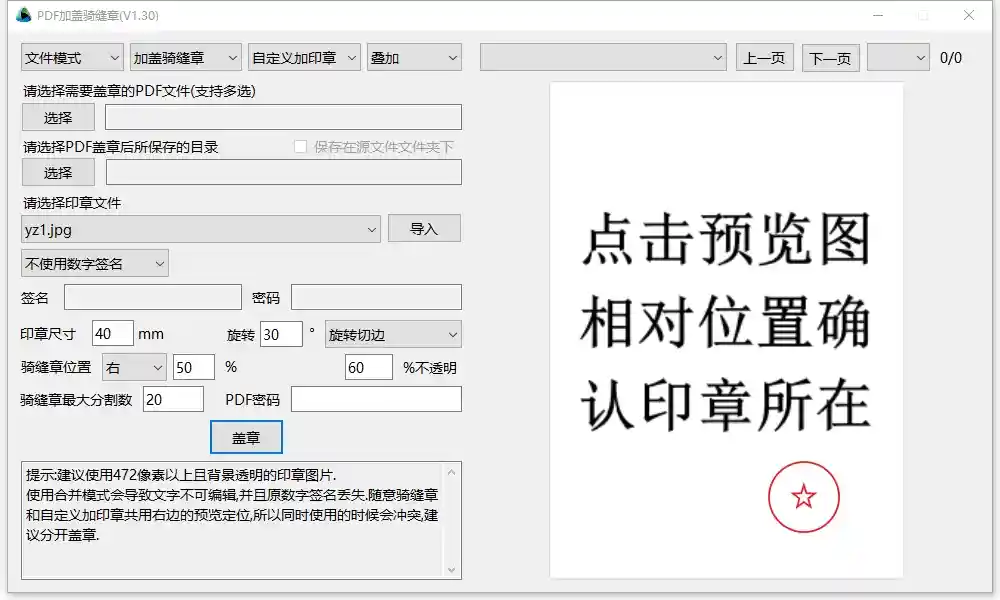The width and height of the screenshot is (1000, 600).
Task: Go to next page with 下一页
Action: click(830, 58)
